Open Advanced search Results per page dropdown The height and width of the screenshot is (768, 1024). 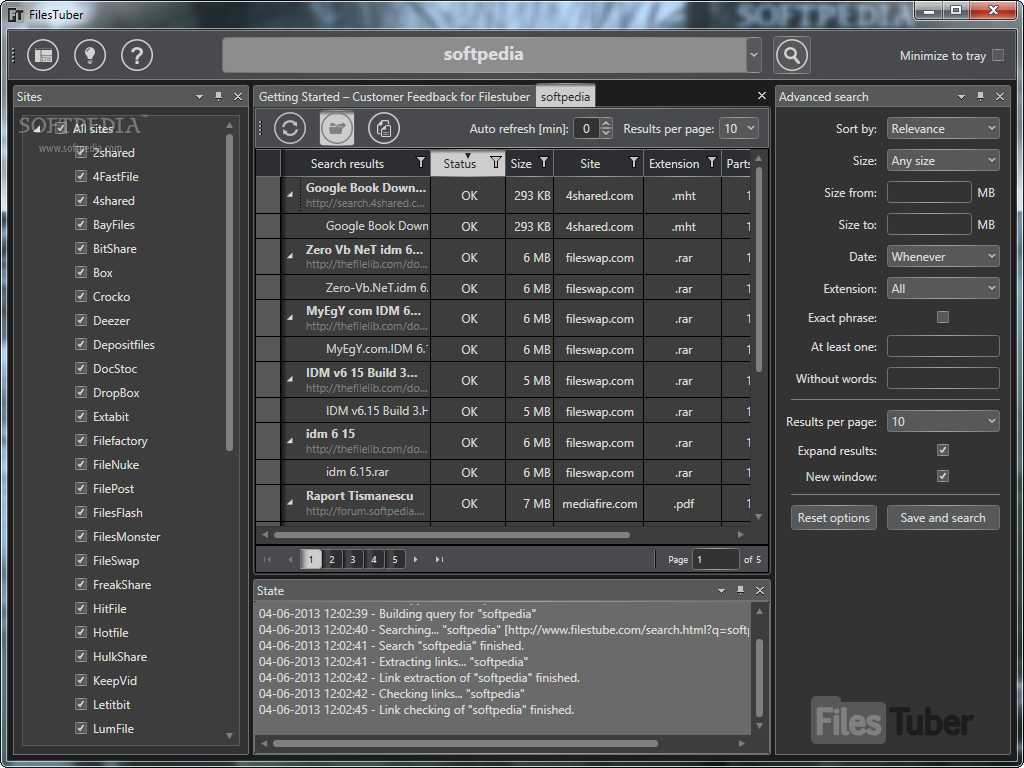click(x=943, y=422)
